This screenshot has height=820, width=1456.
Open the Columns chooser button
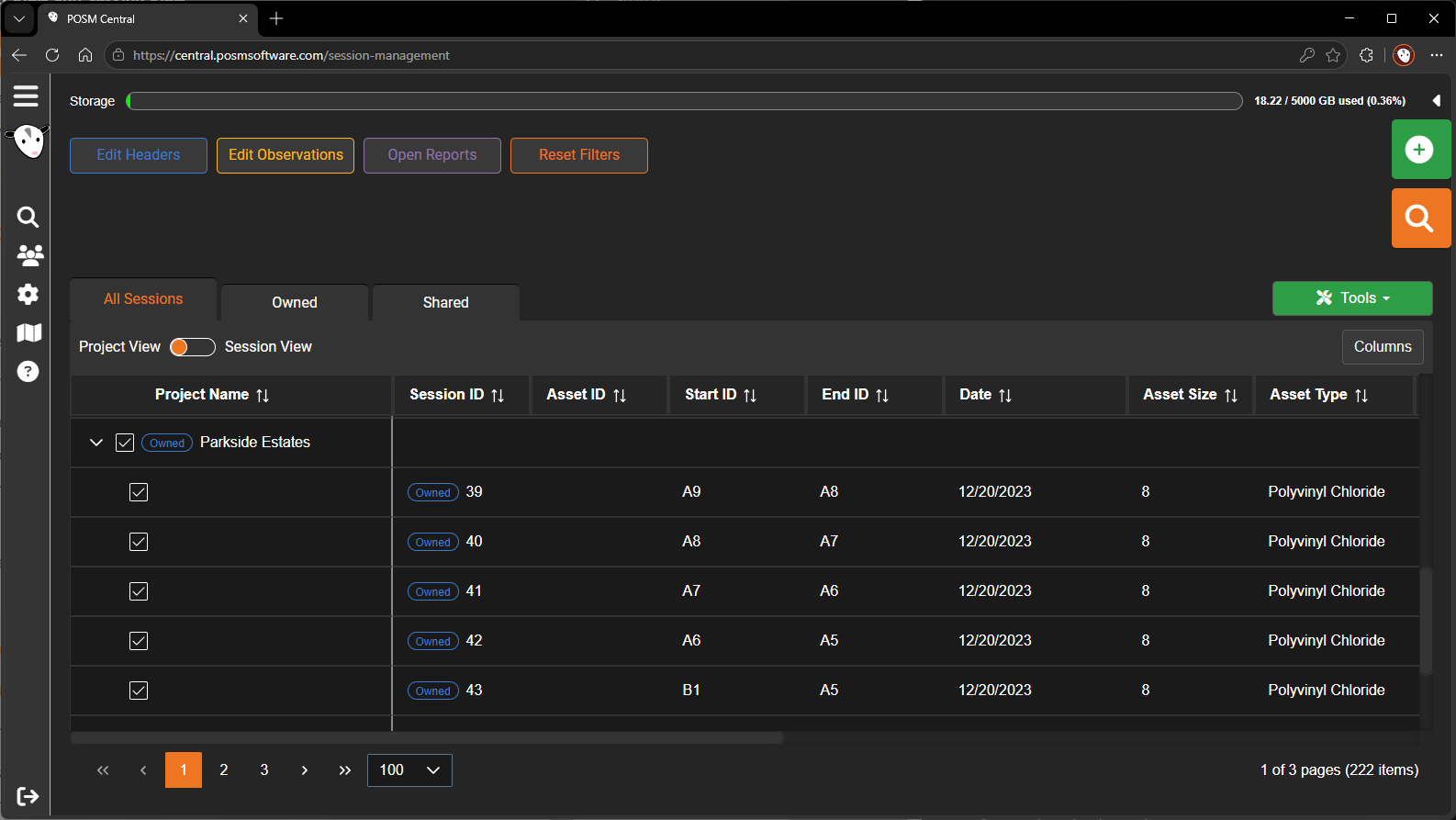1383,347
